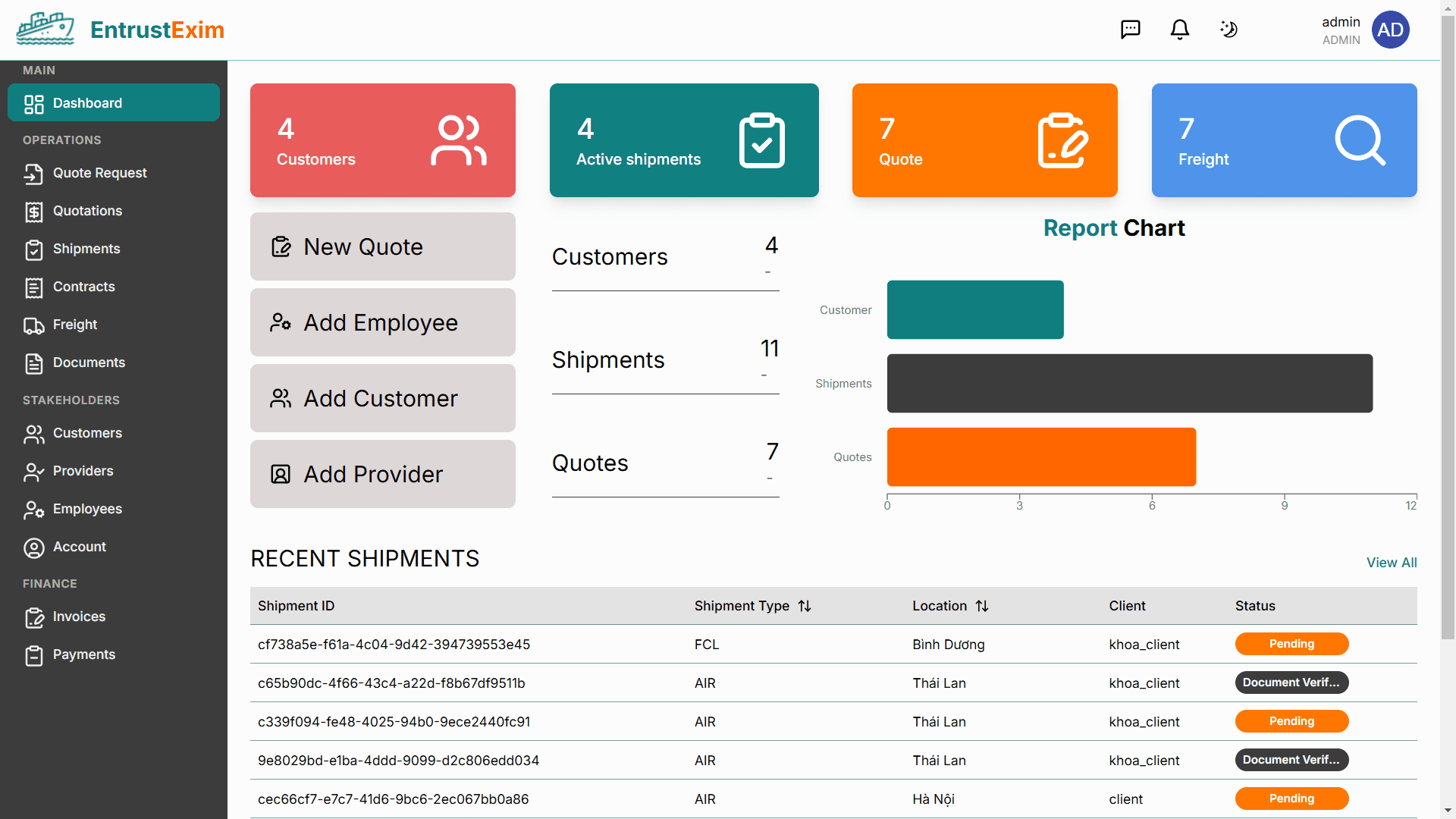The image size is (1456, 819).
Task: Navigate to Documents section
Action: [114, 363]
